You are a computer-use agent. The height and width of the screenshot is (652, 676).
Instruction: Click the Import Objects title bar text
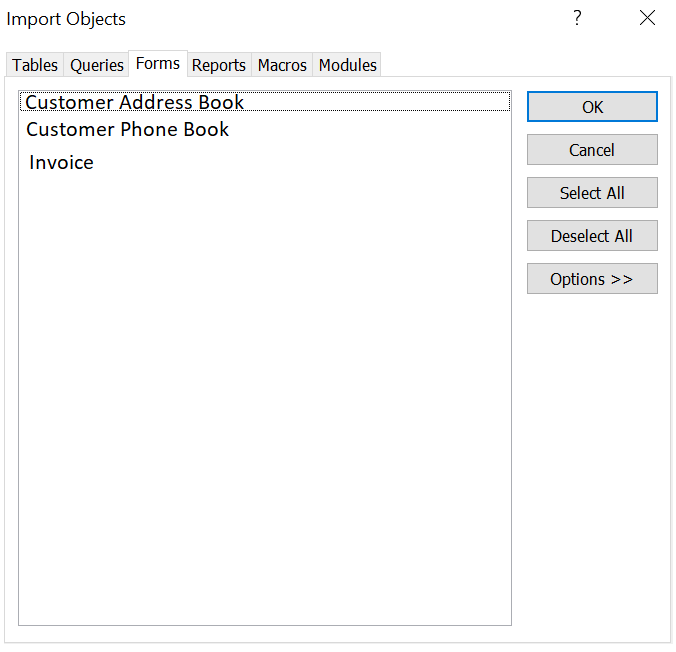tap(67, 19)
